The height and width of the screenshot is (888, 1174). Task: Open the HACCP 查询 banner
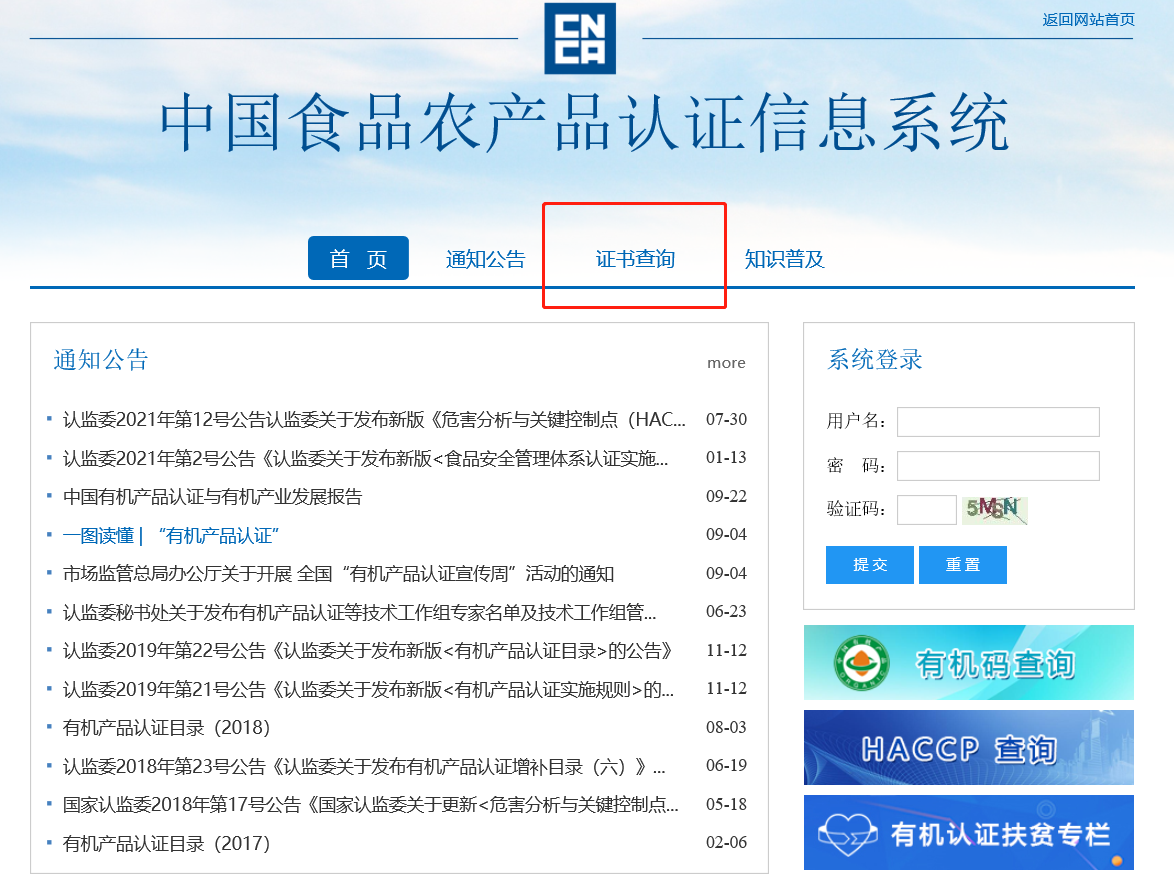[x=969, y=747]
